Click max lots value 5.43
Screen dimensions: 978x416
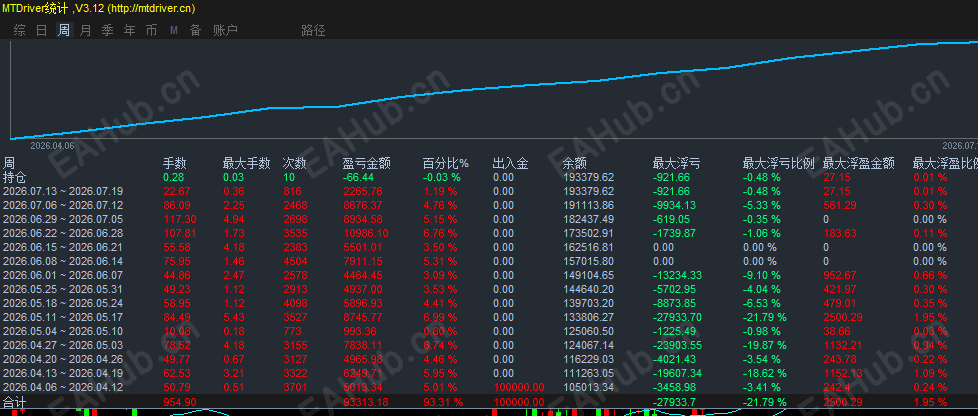point(234,317)
